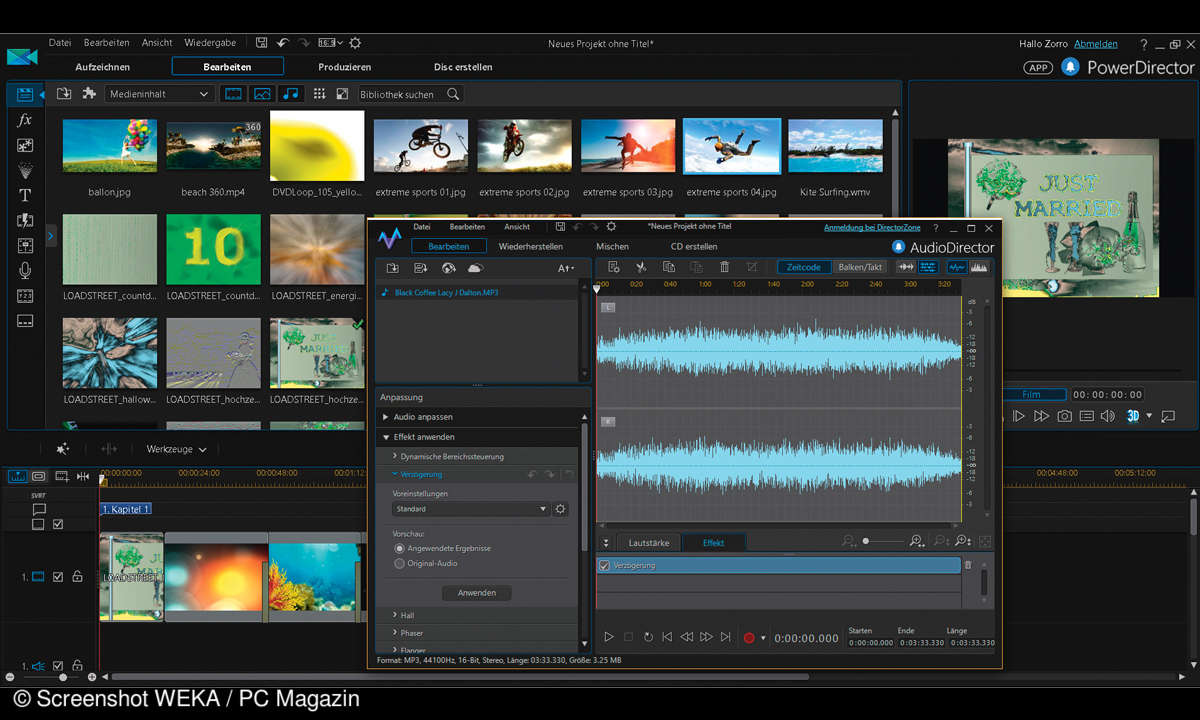Open the Werkzeuge dropdown above the timeline
1200x720 pixels.
click(x=177, y=450)
